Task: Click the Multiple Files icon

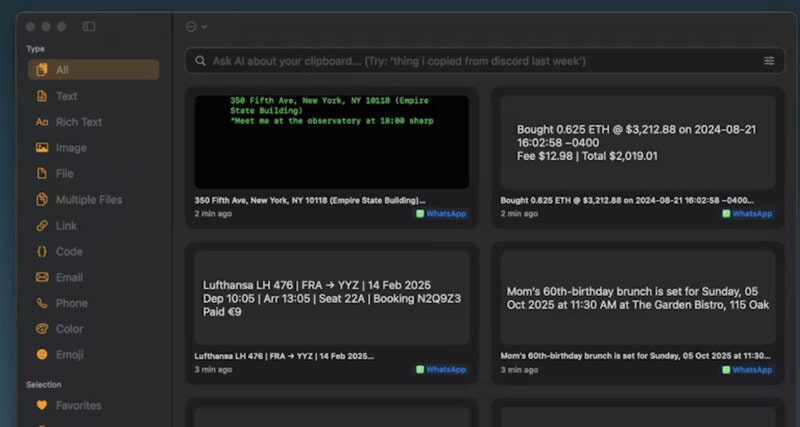Action: (x=42, y=200)
